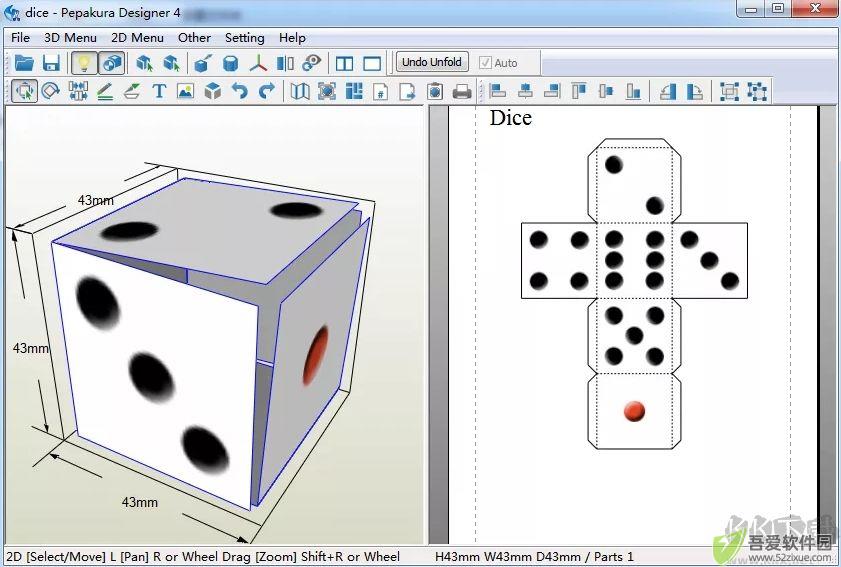
Task: Click the five-dot face in unfolded pattern
Action: 635,336
